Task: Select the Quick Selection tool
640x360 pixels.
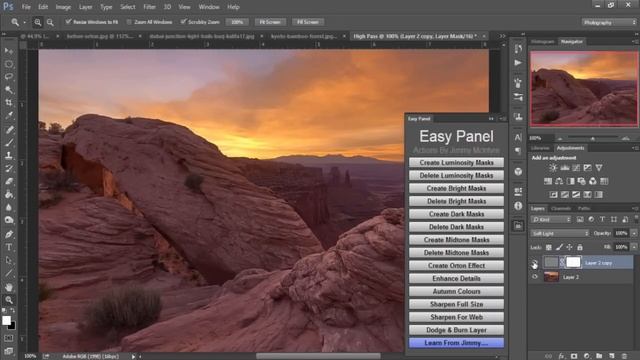Action: coord(9,90)
